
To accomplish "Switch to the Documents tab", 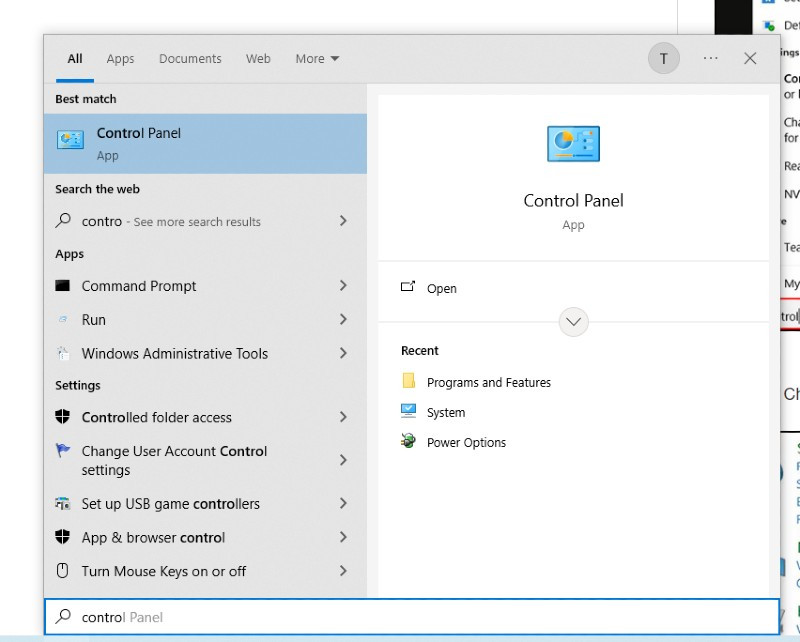I will click(190, 59).
